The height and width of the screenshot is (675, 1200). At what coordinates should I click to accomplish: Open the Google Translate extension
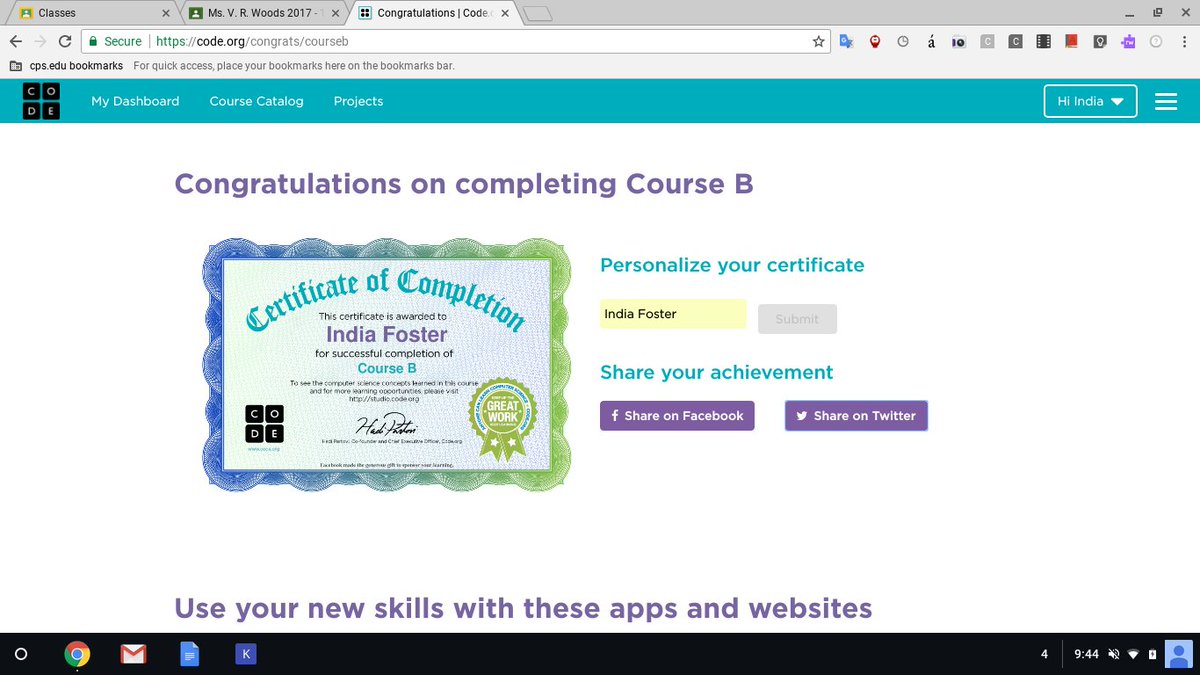[846, 41]
